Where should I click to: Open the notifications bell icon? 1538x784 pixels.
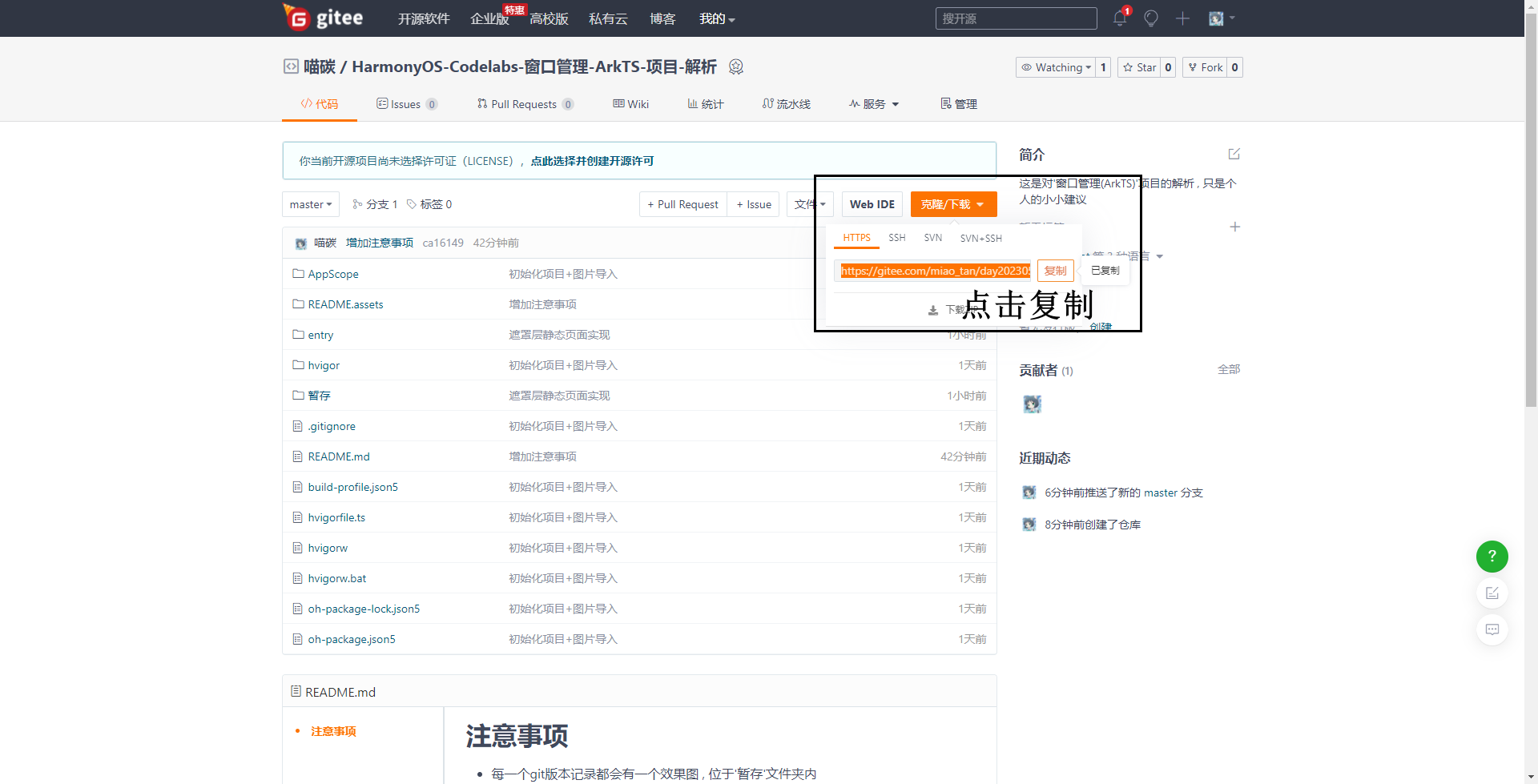1120,18
